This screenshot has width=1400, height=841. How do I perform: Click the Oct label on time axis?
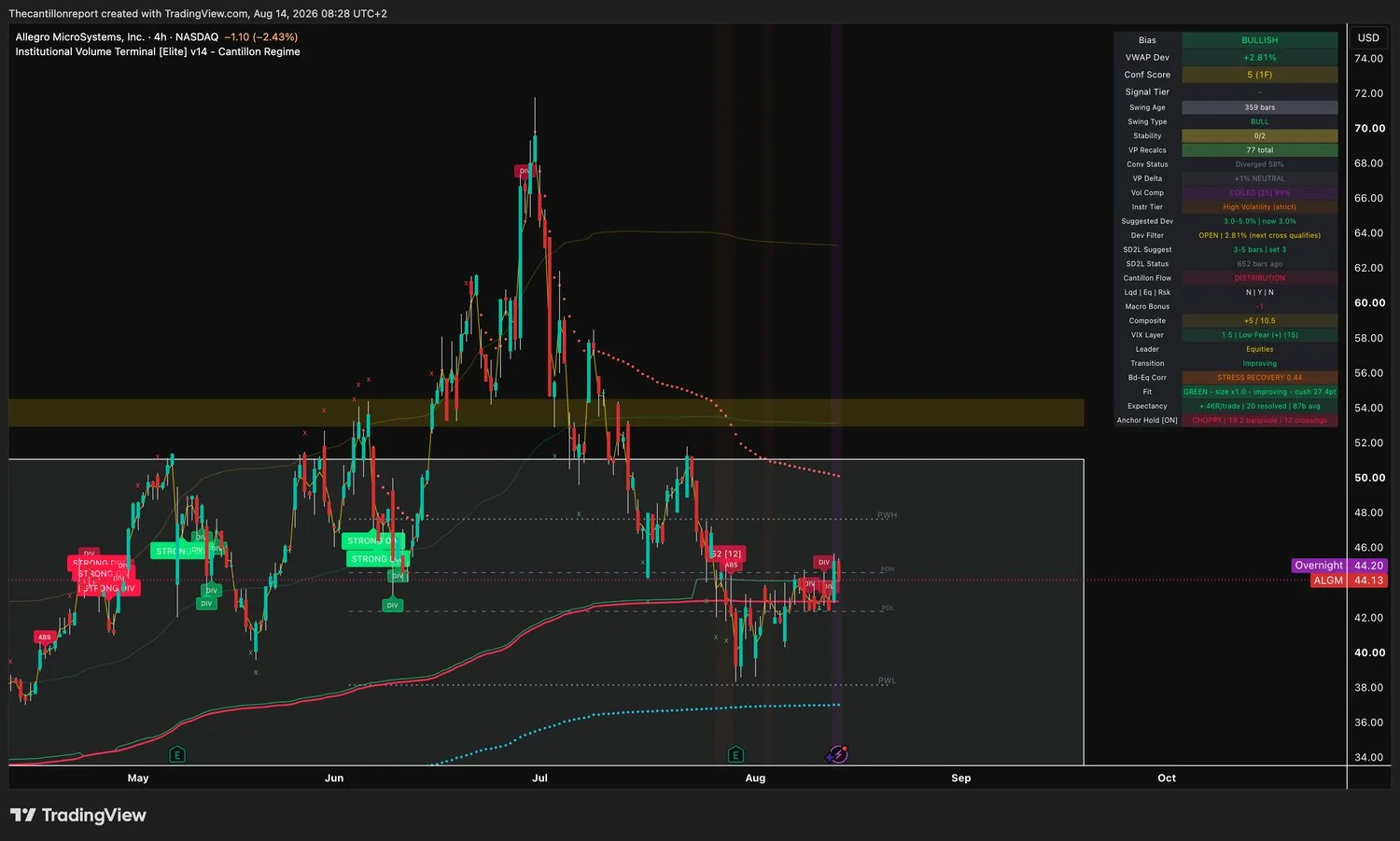[x=1167, y=778]
